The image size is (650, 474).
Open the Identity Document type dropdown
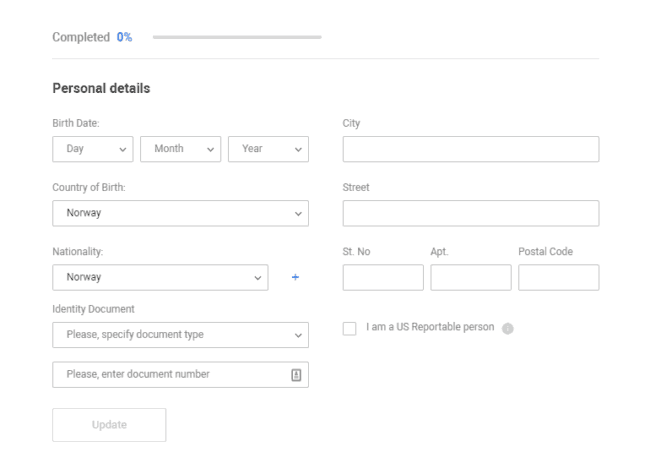[180, 335]
